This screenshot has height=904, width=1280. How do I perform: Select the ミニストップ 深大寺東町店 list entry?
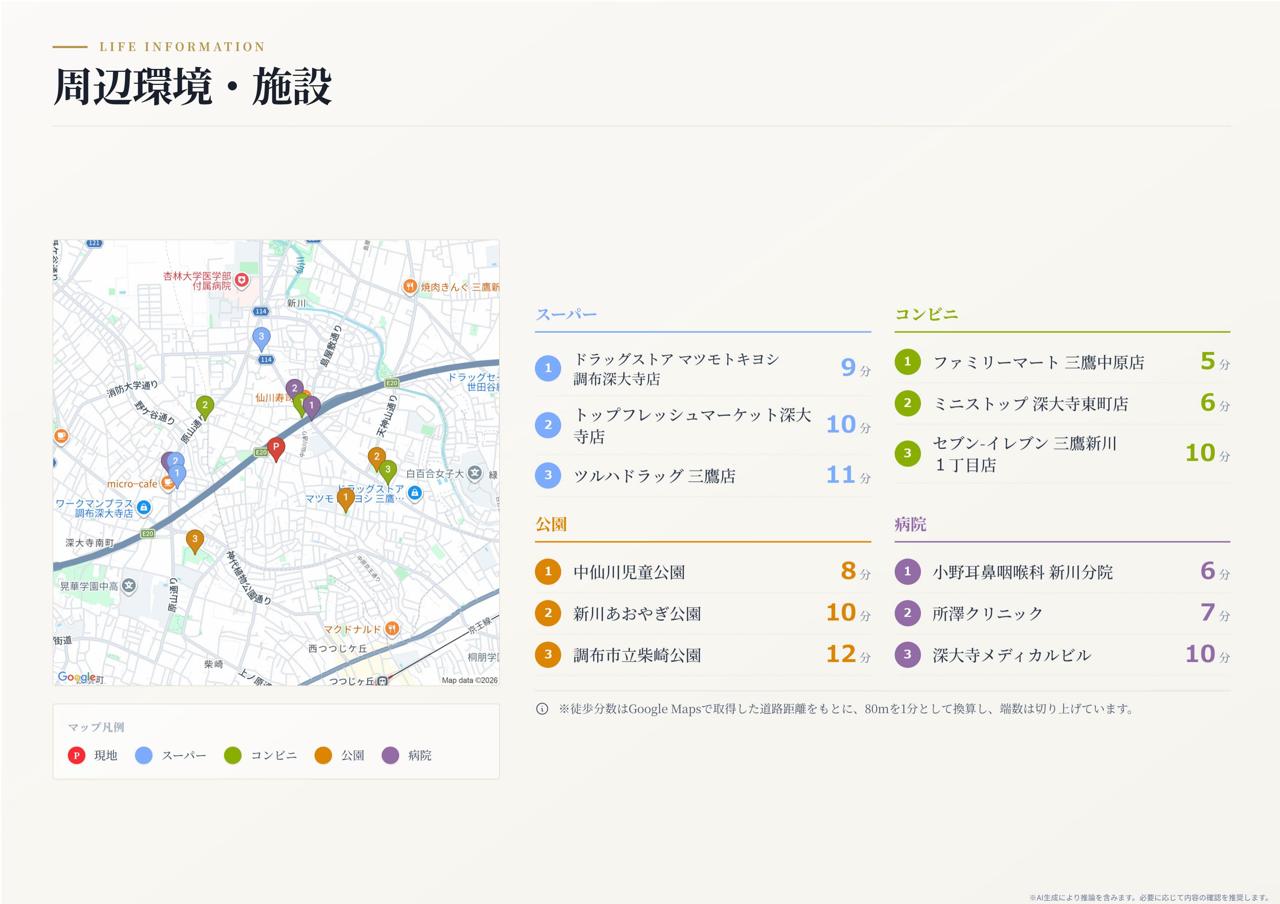pyautogui.click(x=1062, y=404)
